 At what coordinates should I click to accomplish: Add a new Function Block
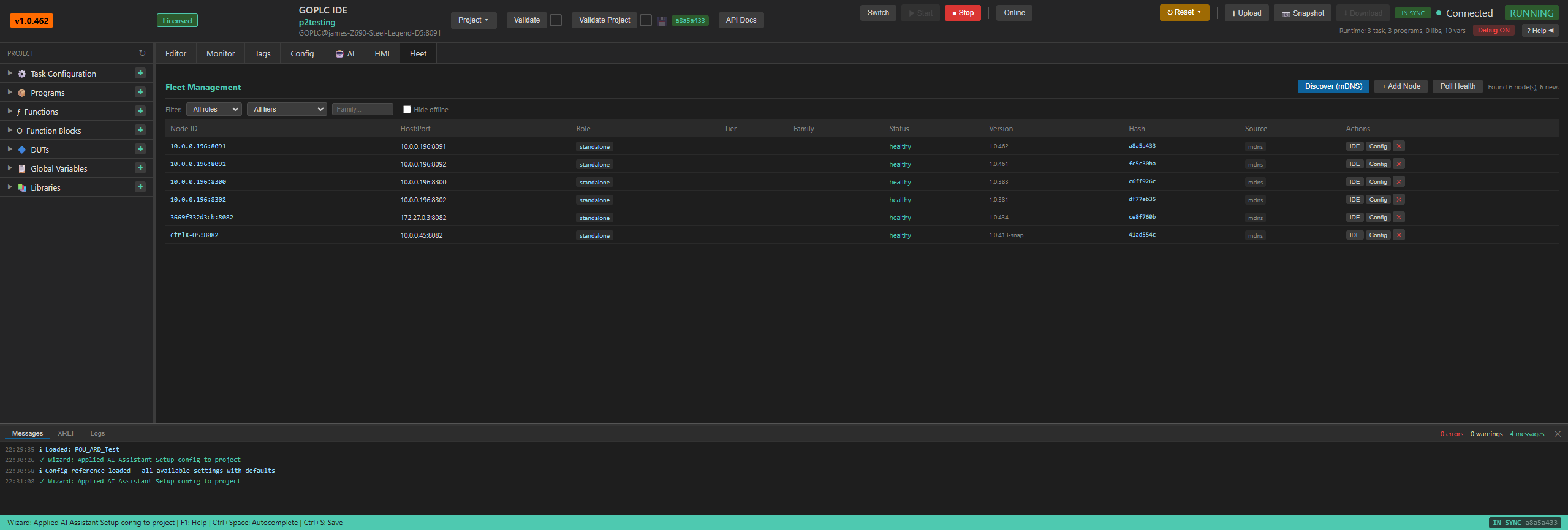[x=140, y=130]
